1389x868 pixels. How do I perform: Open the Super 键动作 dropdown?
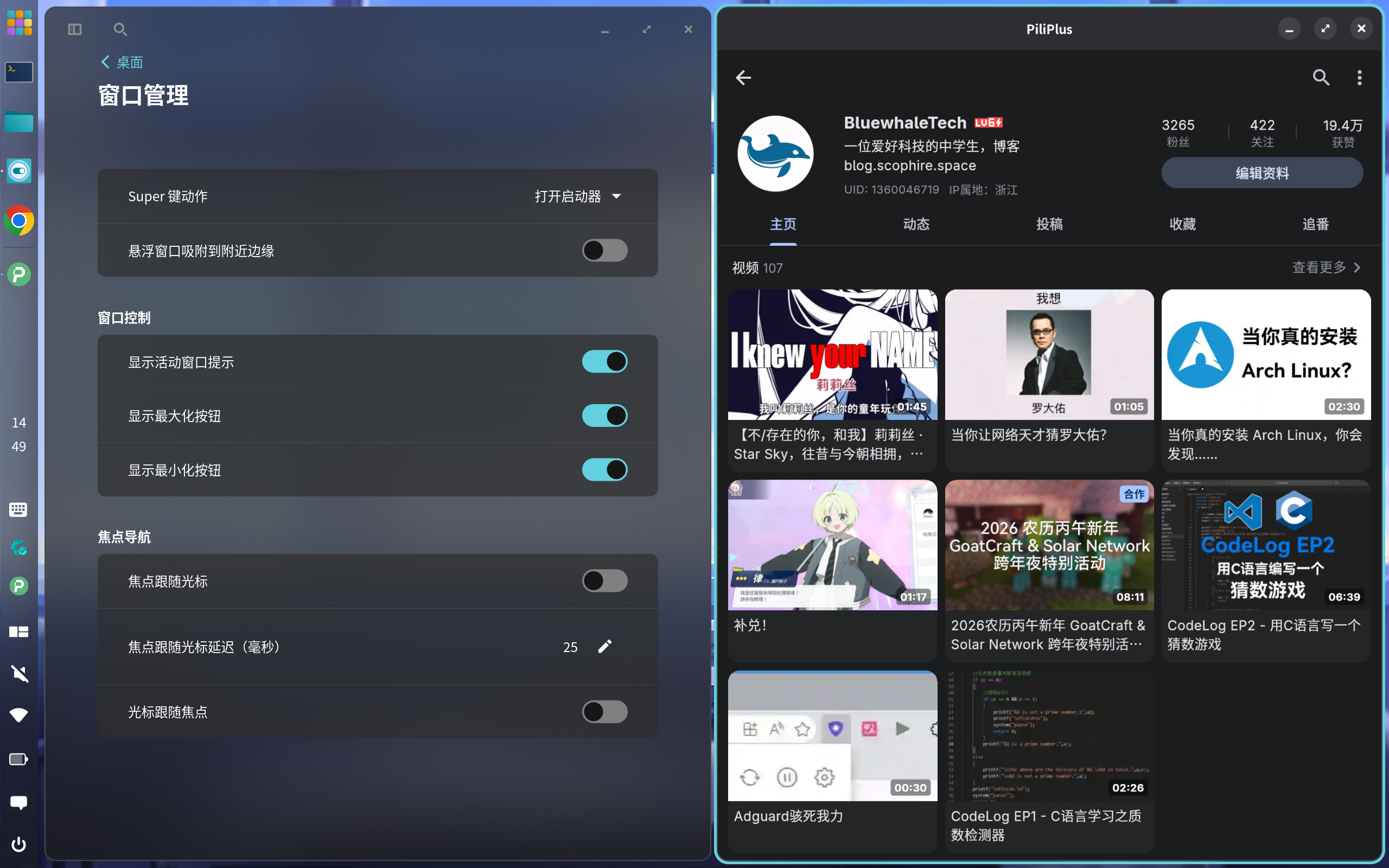click(x=578, y=196)
